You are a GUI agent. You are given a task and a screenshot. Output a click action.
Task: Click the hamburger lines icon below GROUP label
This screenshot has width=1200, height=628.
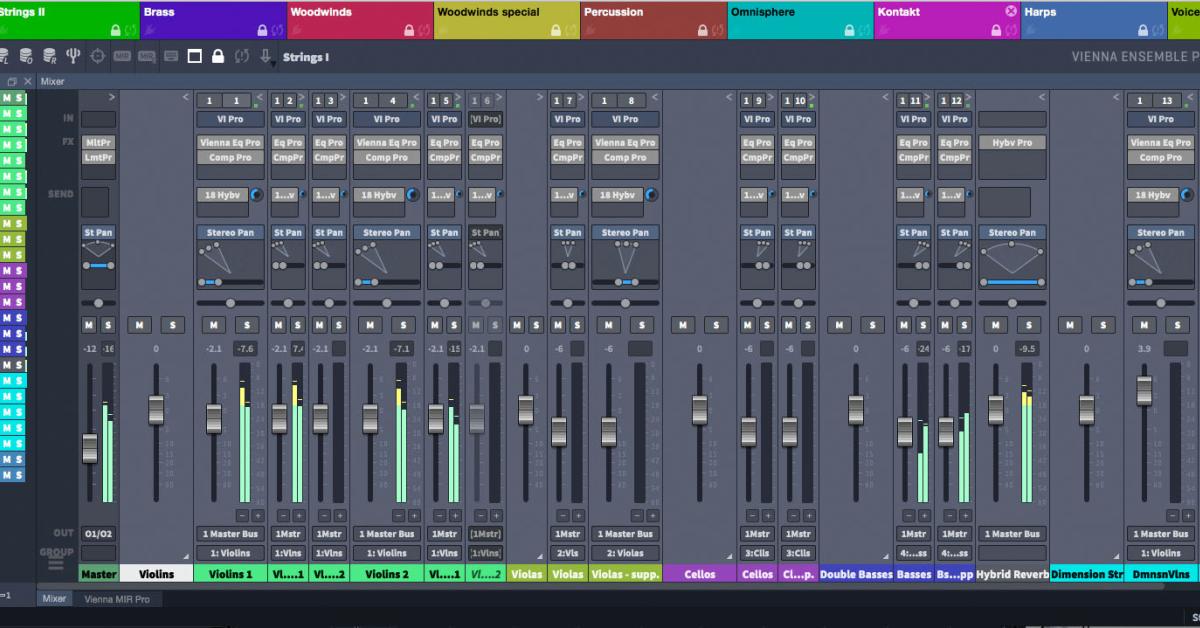point(56,565)
